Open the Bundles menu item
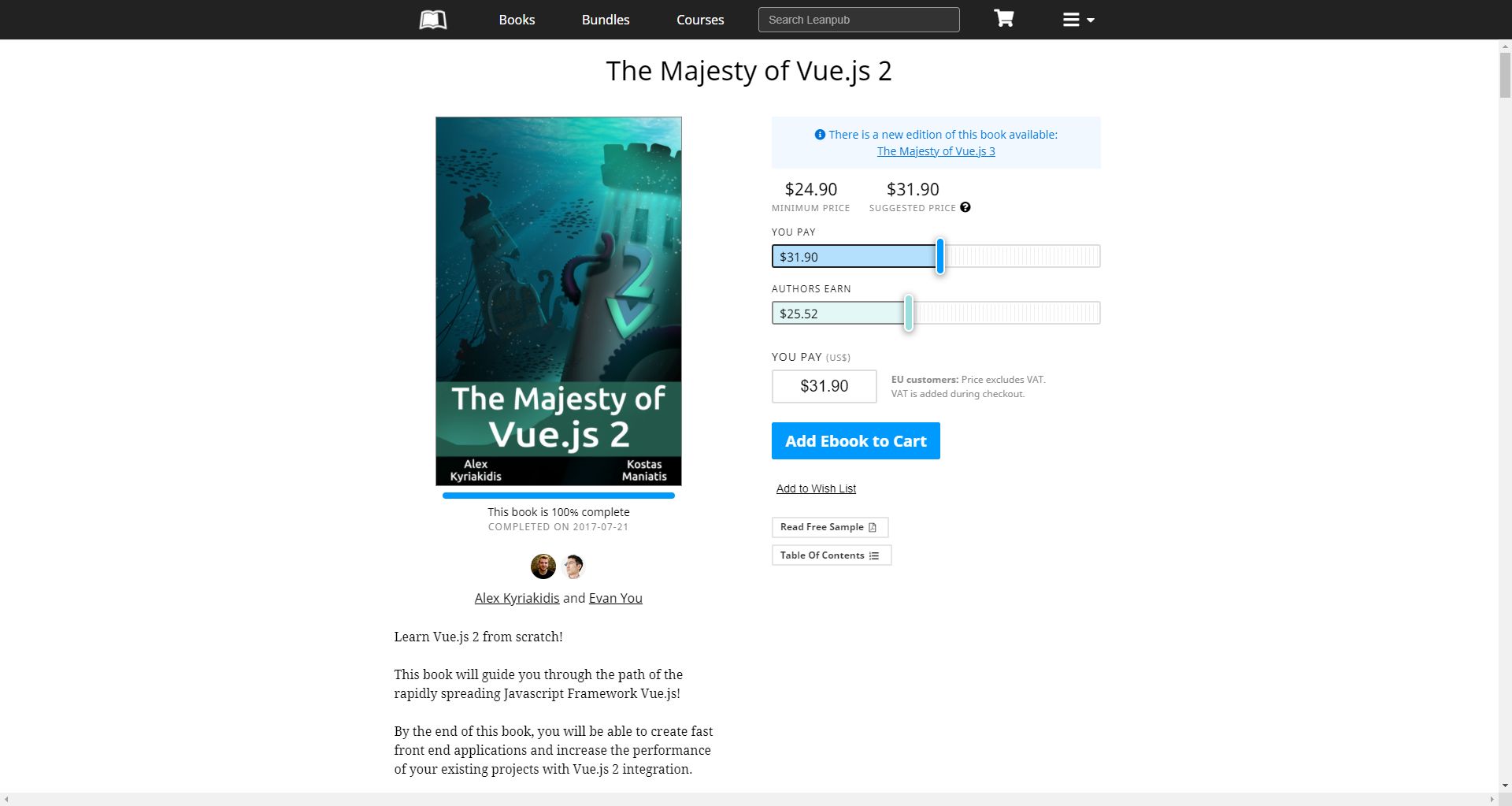Image resolution: width=1512 pixels, height=806 pixels. [606, 20]
